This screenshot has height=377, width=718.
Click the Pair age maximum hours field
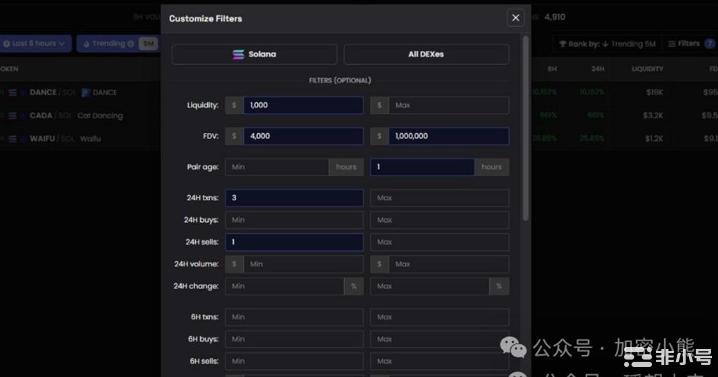tap(422, 167)
